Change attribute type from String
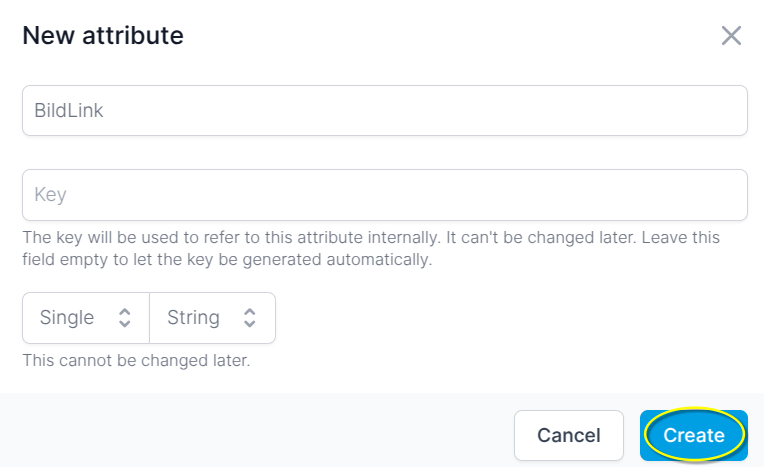 212,318
